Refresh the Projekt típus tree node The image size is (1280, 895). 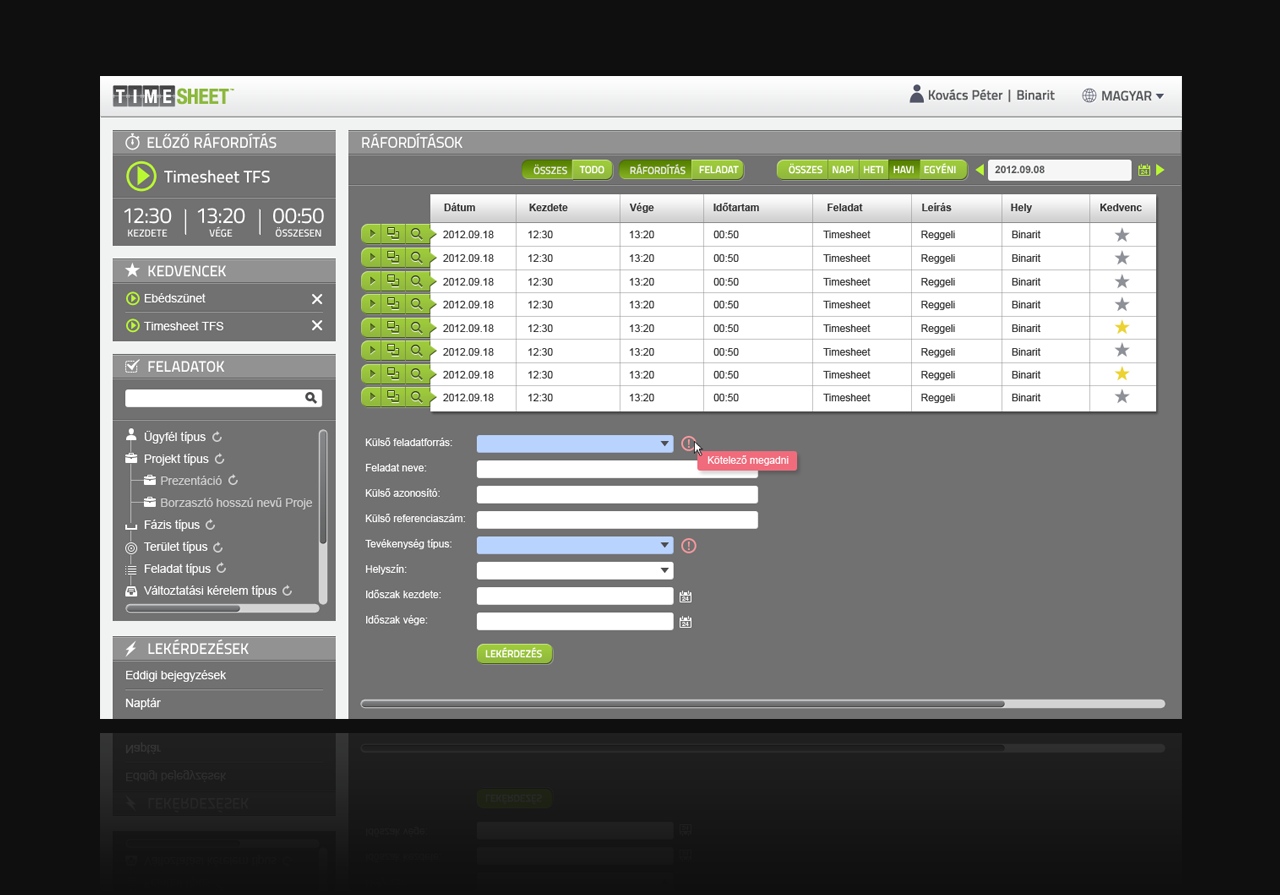(220, 459)
